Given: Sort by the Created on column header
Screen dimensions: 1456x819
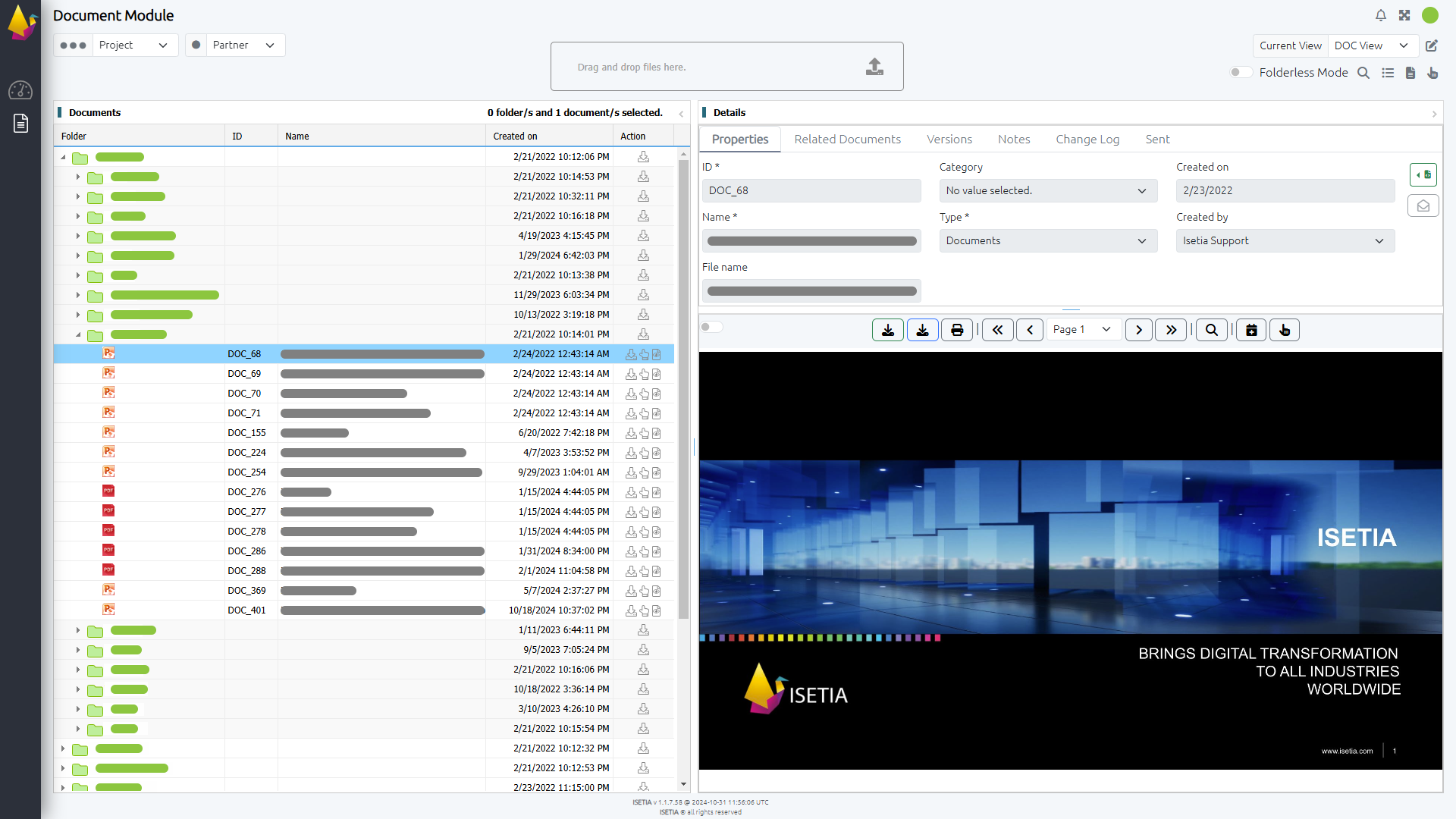Looking at the screenshot, I should point(549,136).
